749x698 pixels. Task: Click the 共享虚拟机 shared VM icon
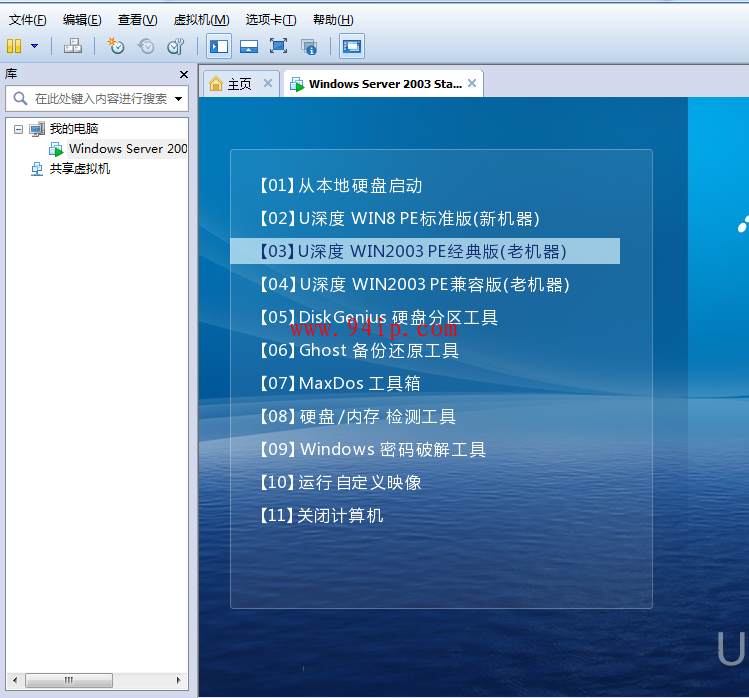coord(37,169)
